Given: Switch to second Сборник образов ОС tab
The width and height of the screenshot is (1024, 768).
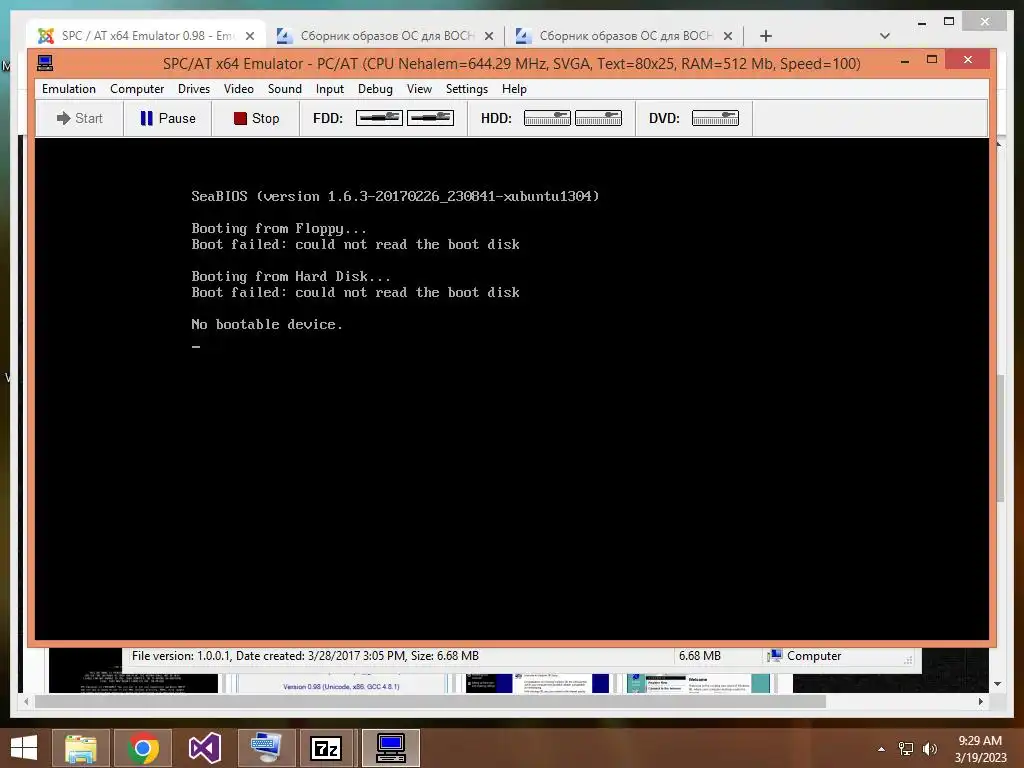Looking at the screenshot, I should pyautogui.click(x=386, y=35).
